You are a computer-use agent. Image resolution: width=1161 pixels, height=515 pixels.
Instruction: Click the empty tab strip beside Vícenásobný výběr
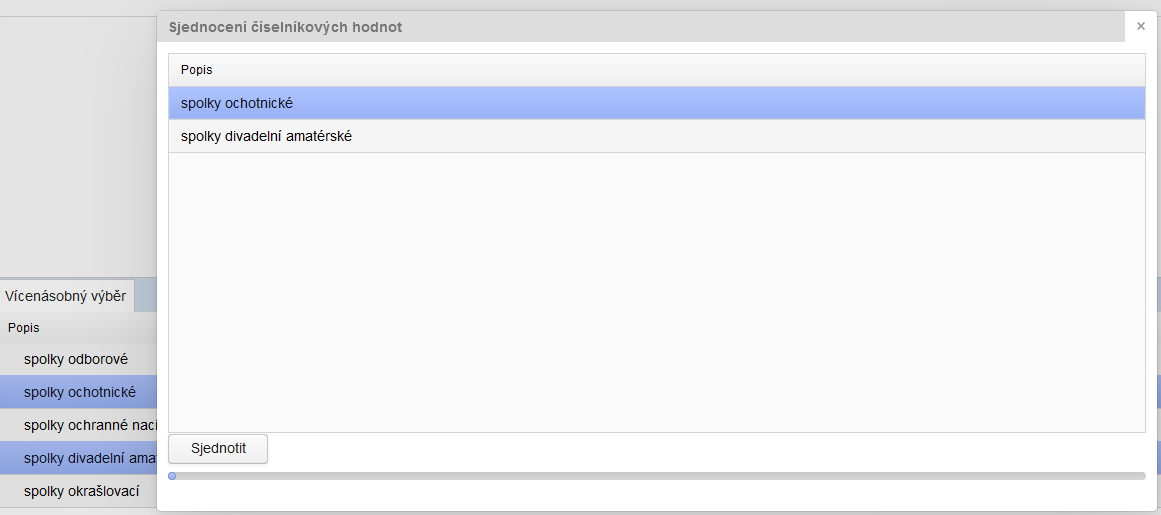coord(146,296)
